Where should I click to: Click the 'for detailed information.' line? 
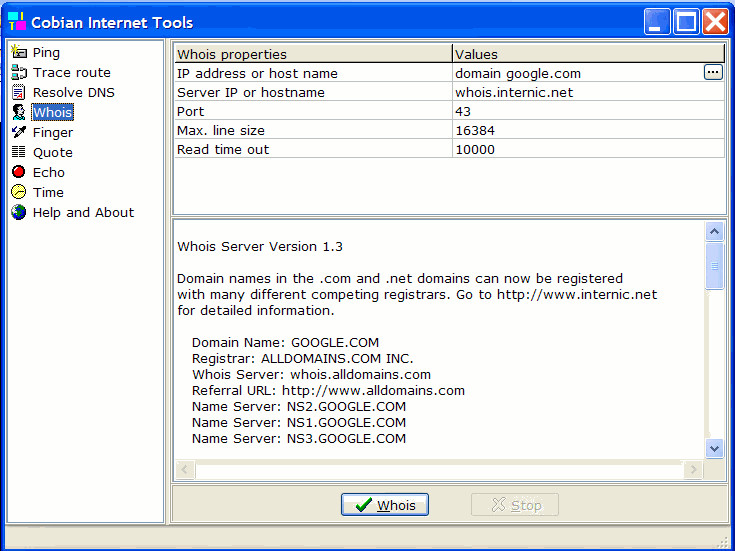click(x=255, y=310)
